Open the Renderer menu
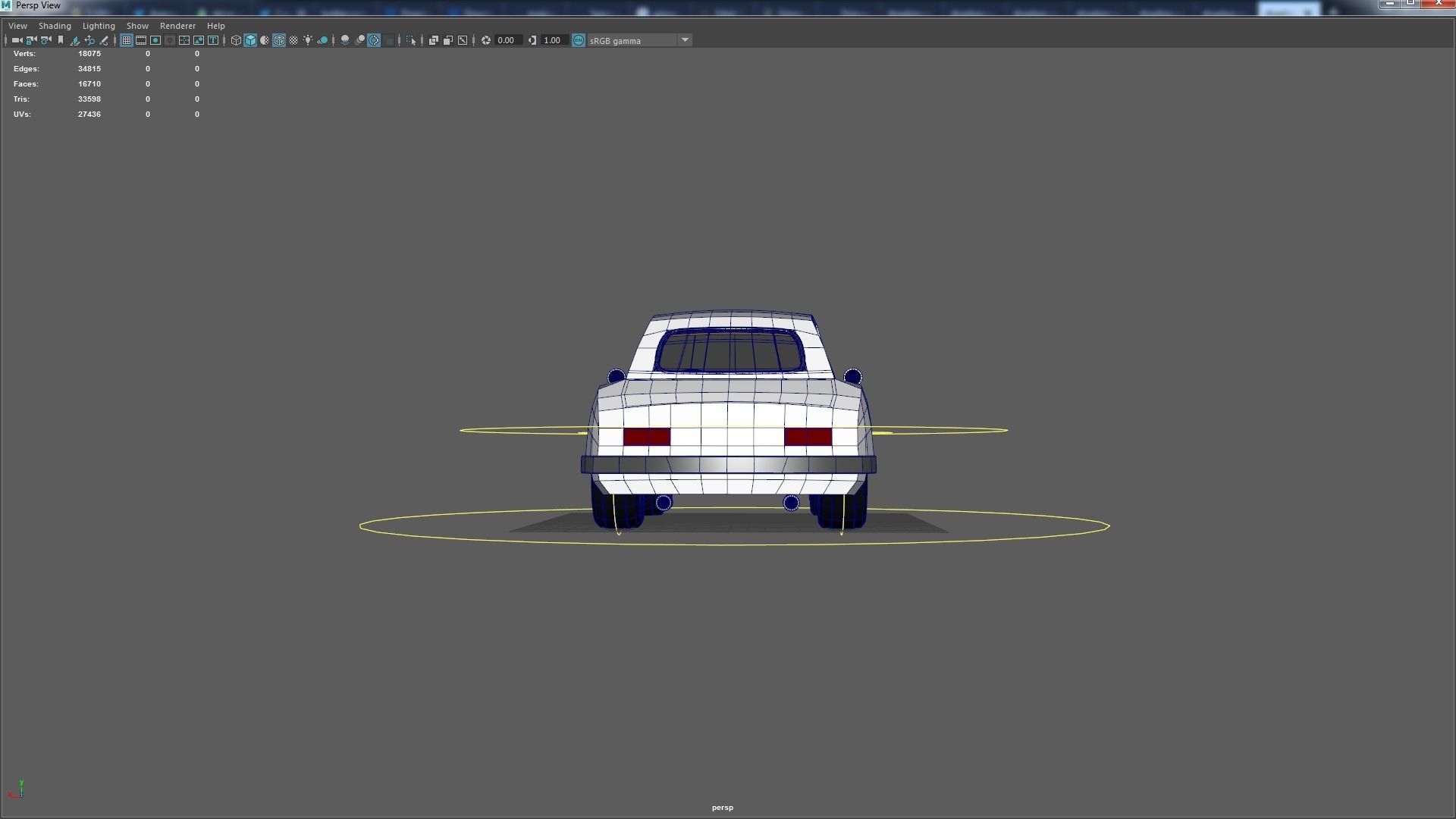The height and width of the screenshot is (819, 1456). point(177,26)
